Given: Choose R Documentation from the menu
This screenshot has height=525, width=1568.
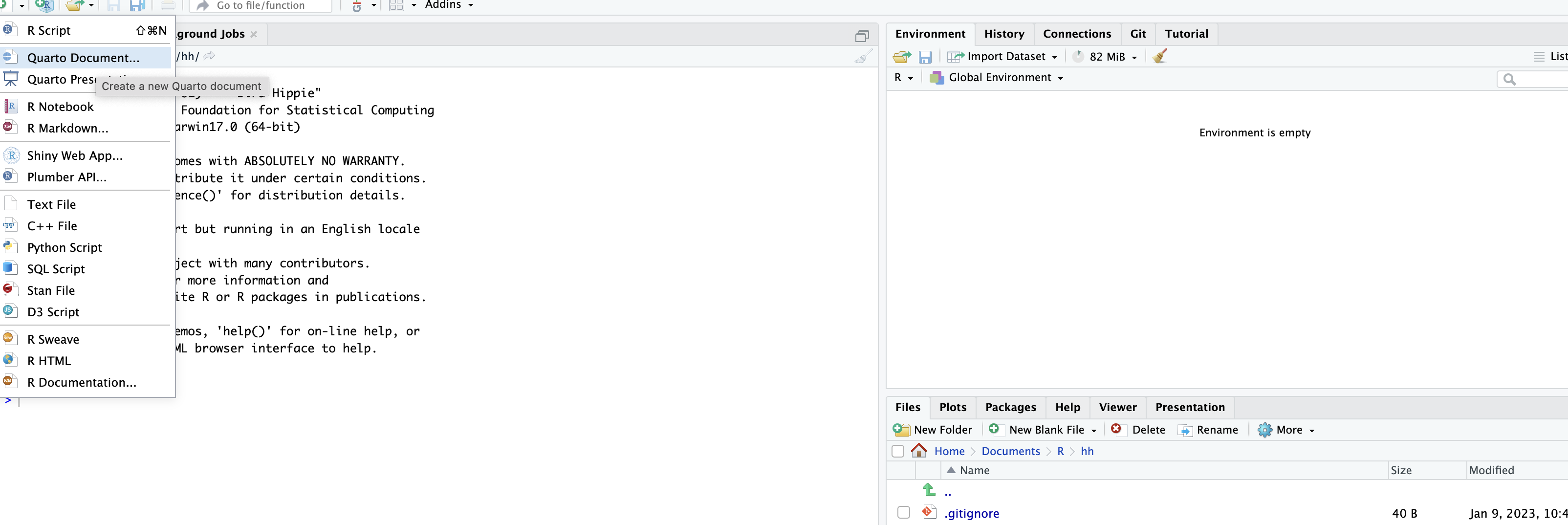Looking at the screenshot, I should pyautogui.click(x=86, y=382).
